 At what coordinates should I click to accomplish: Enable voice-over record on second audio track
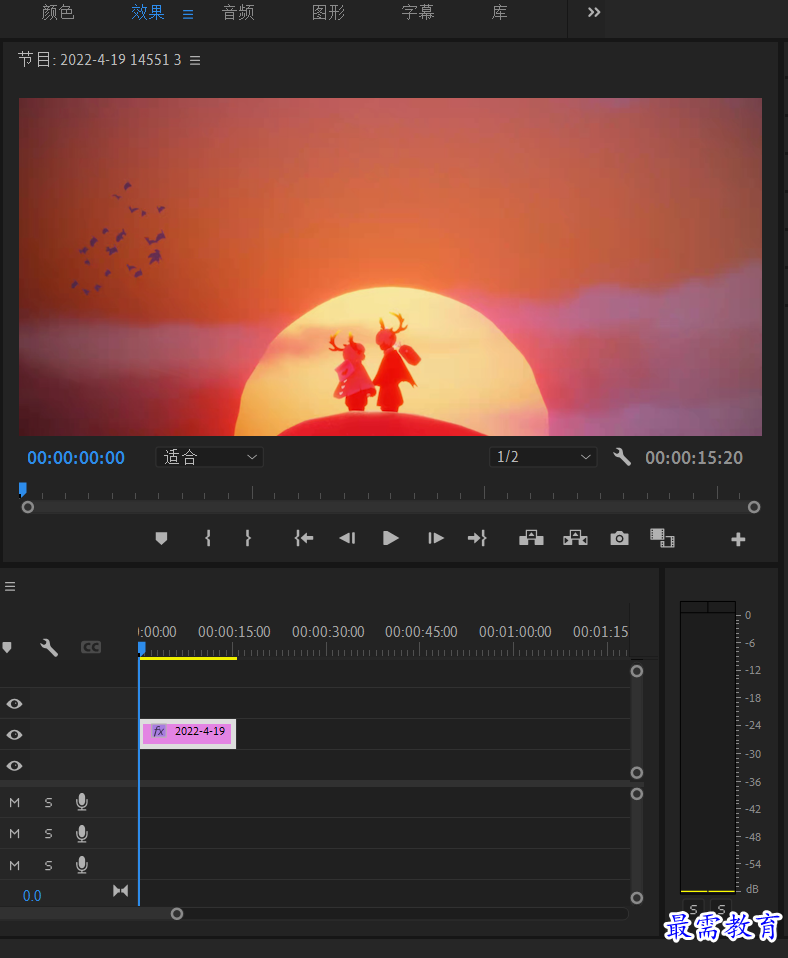pyautogui.click(x=82, y=833)
